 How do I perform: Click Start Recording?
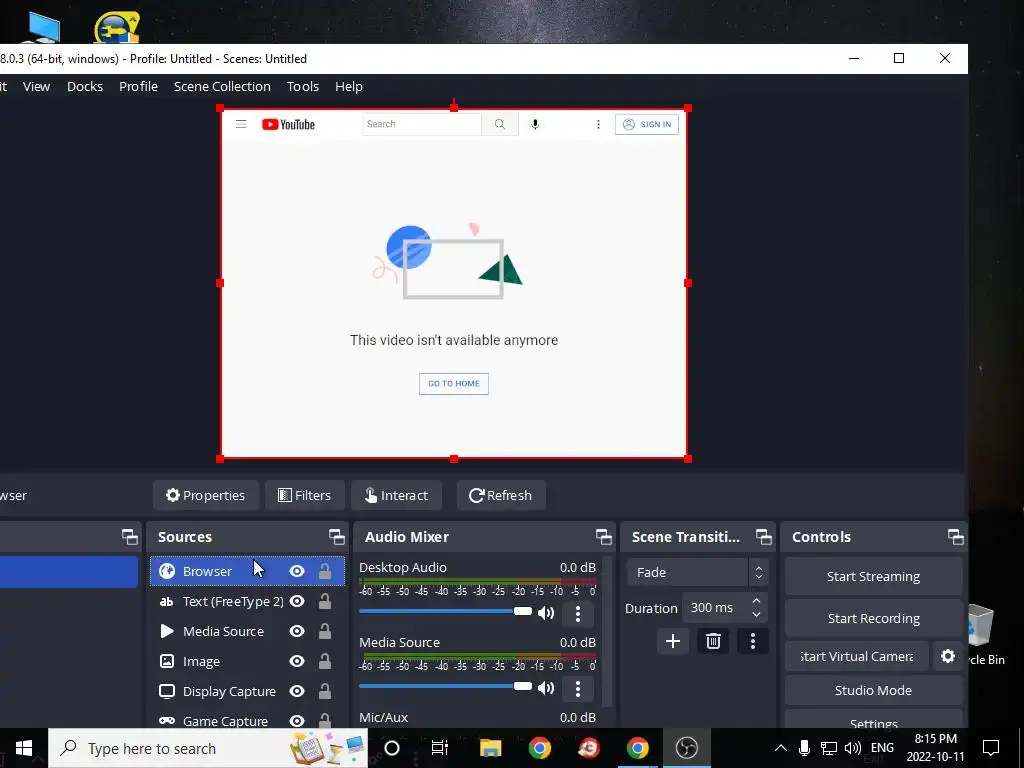(873, 618)
